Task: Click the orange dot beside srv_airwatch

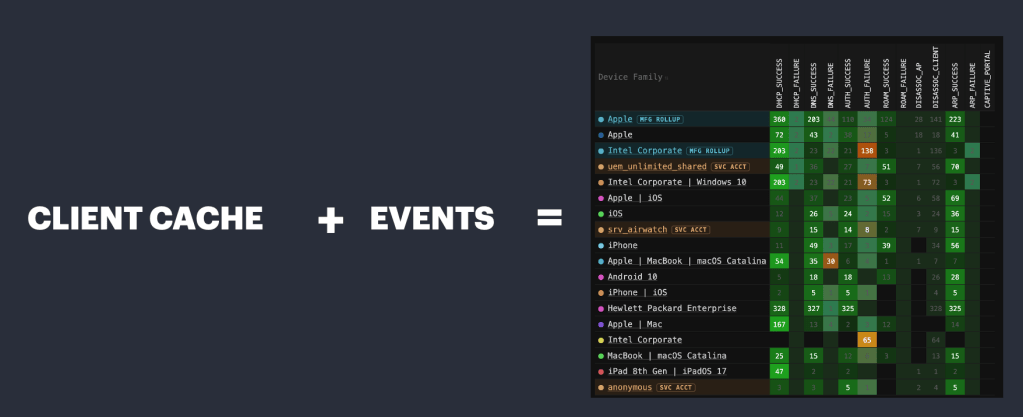Action: [601, 230]
